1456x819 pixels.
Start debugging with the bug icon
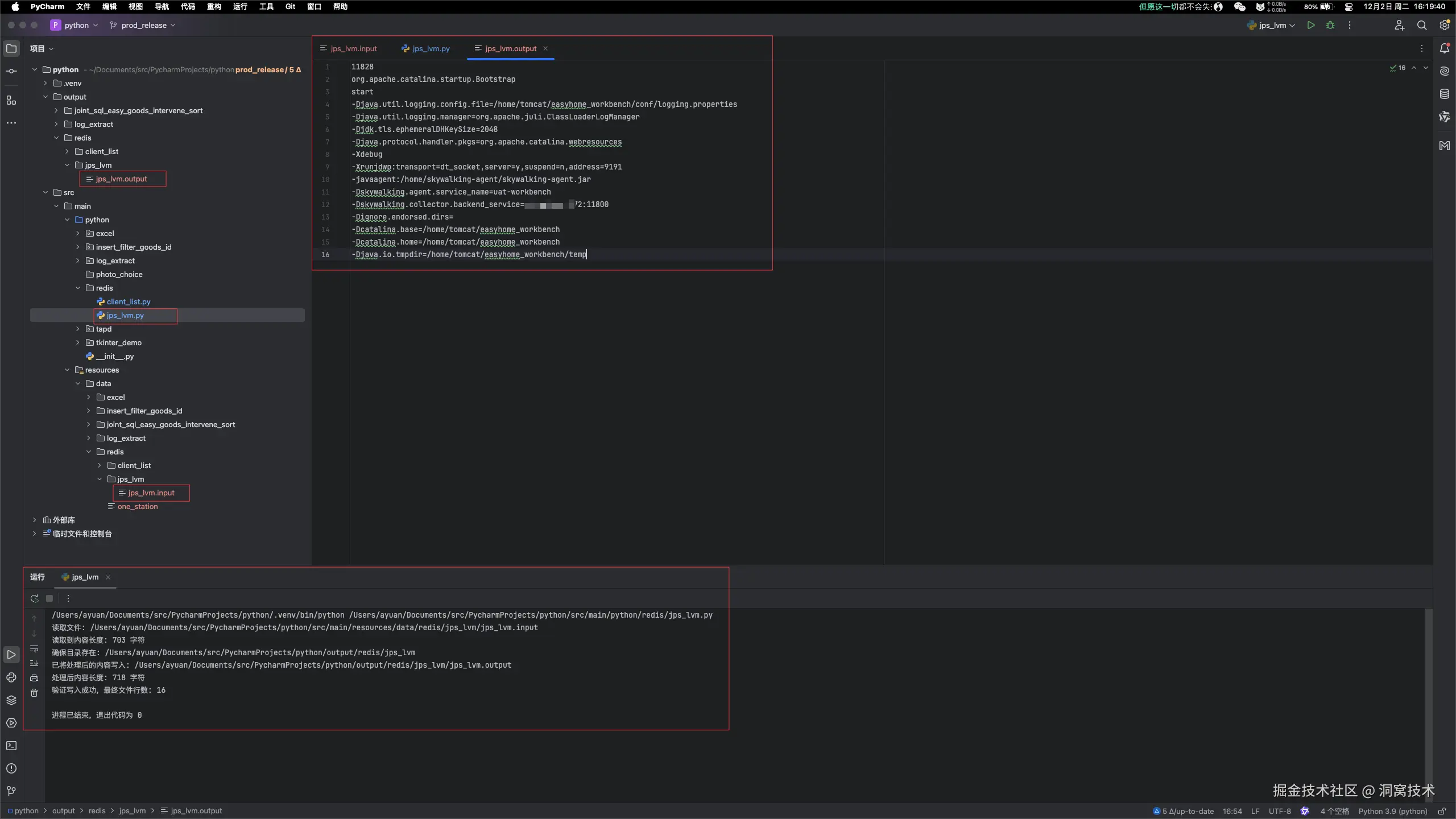pos(1330,25)
